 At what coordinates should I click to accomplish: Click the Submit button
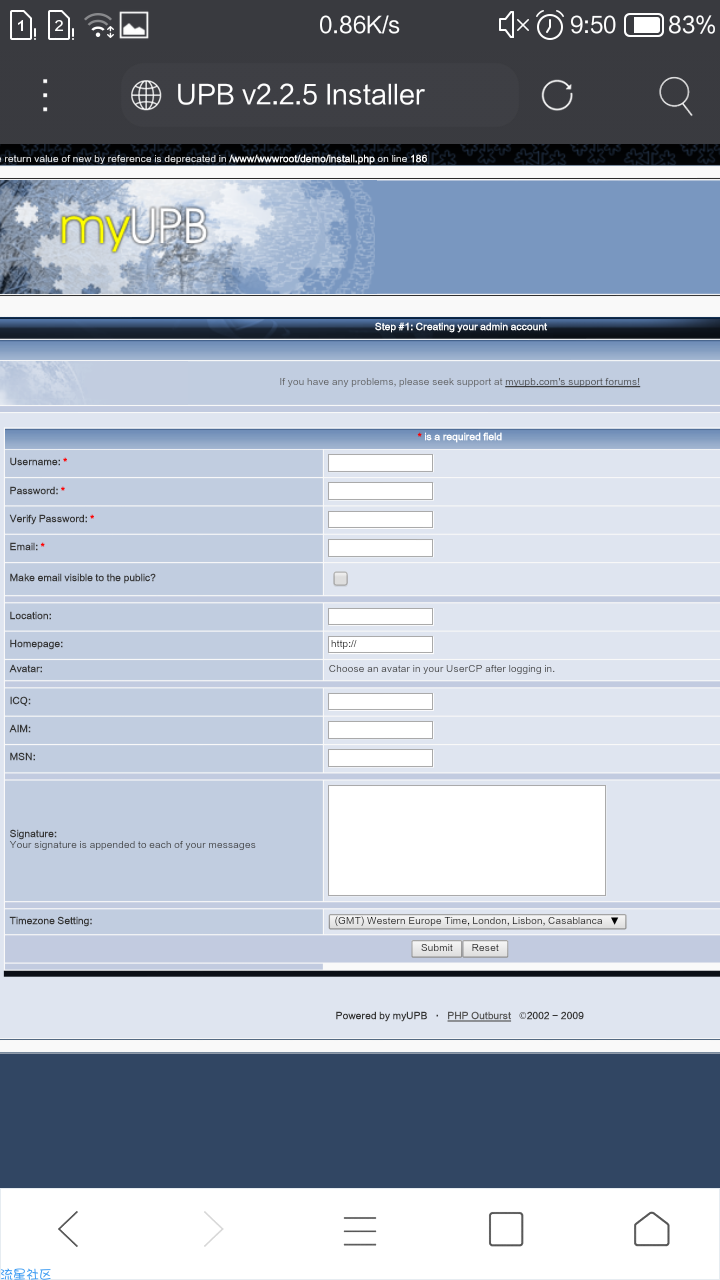coord(436,948)
